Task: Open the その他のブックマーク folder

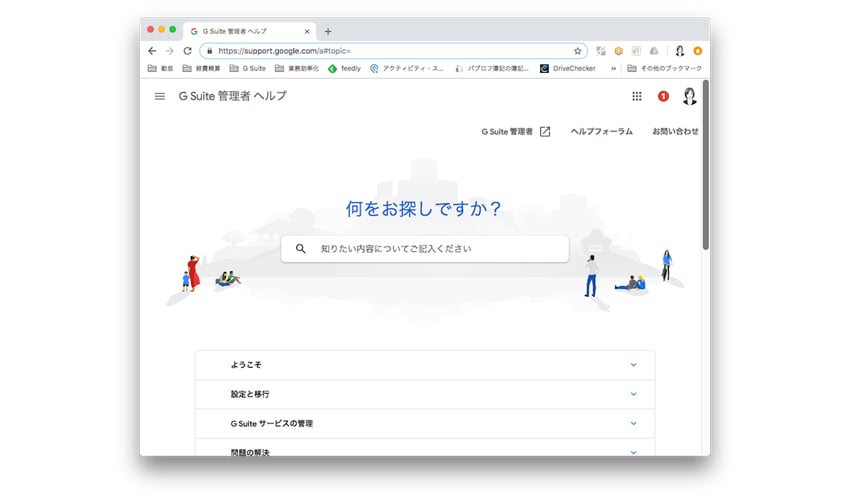Action: [x=664, y=68]
